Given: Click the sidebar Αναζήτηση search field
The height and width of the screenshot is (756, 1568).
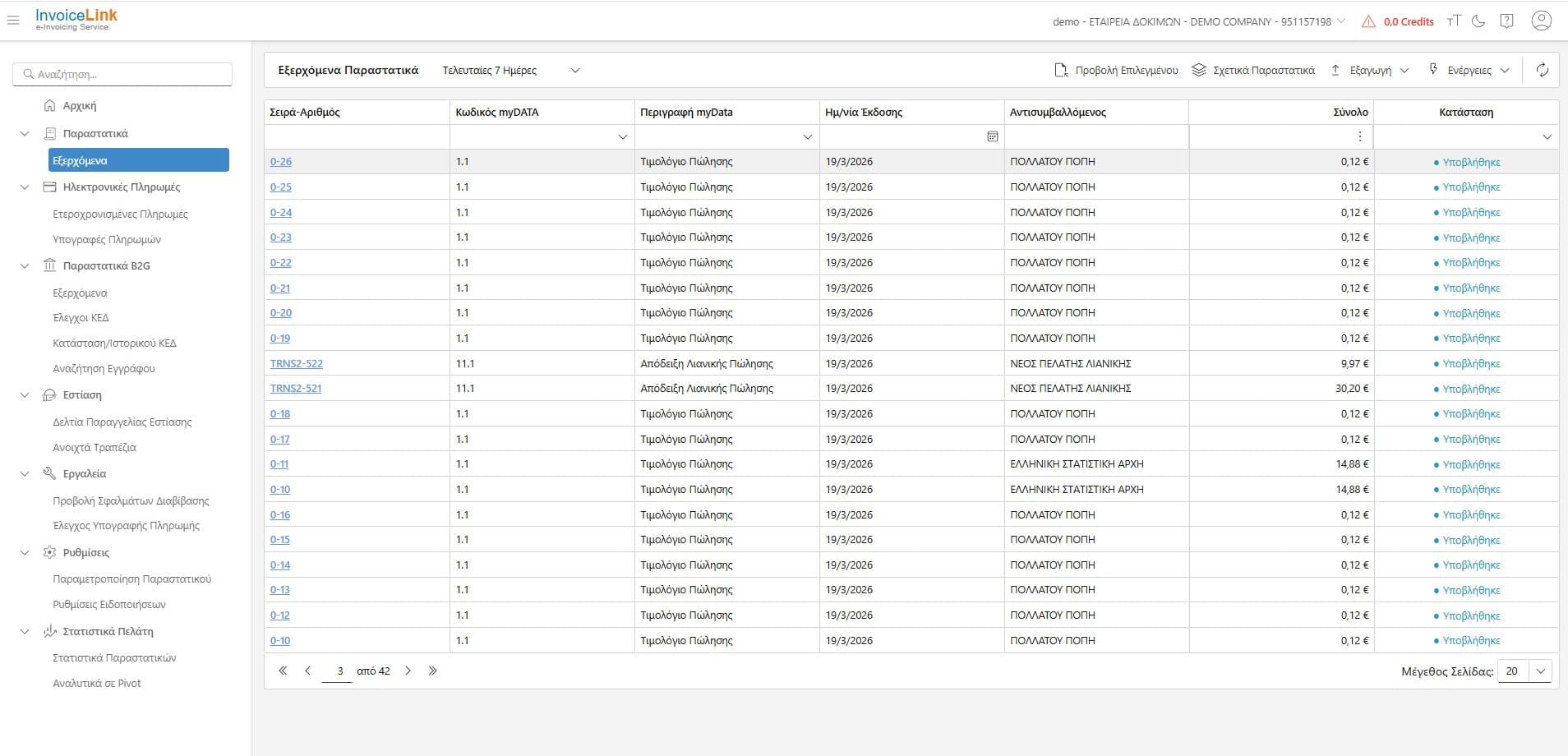Looking at the screenshot, I should click(123, 74).
